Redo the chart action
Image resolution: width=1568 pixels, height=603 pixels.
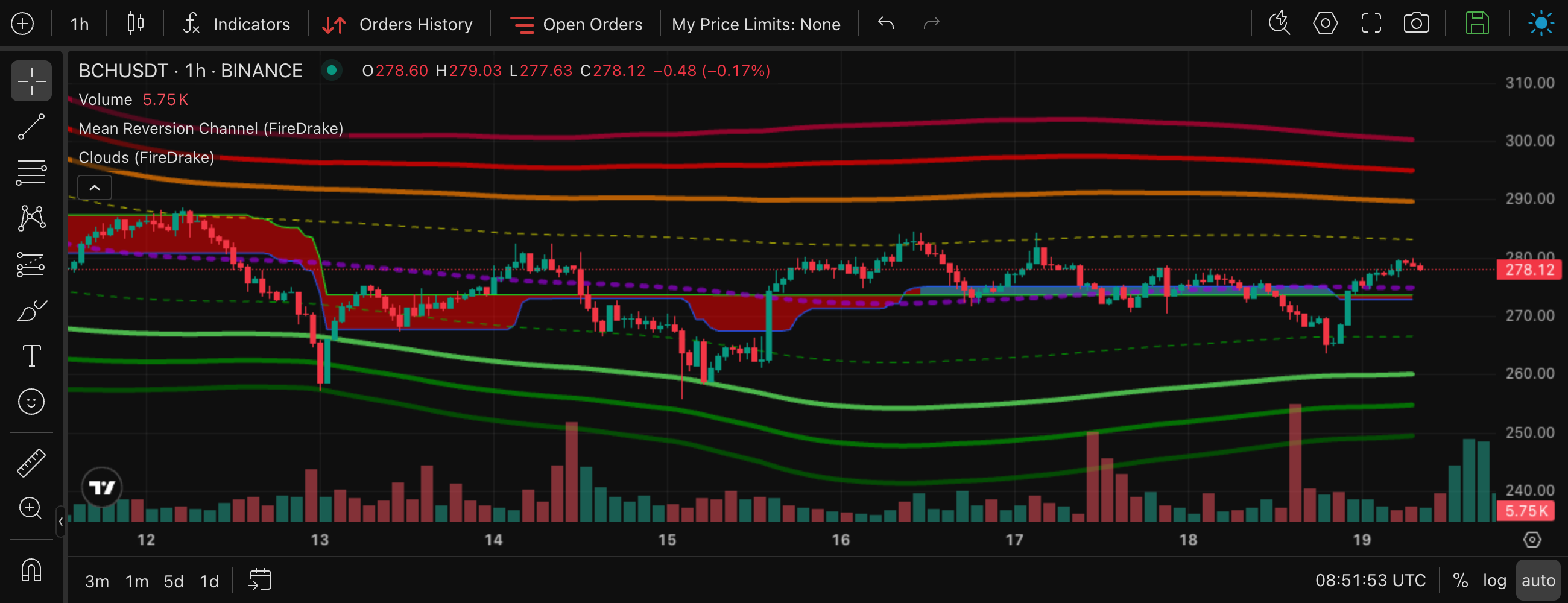click(931, 24)
